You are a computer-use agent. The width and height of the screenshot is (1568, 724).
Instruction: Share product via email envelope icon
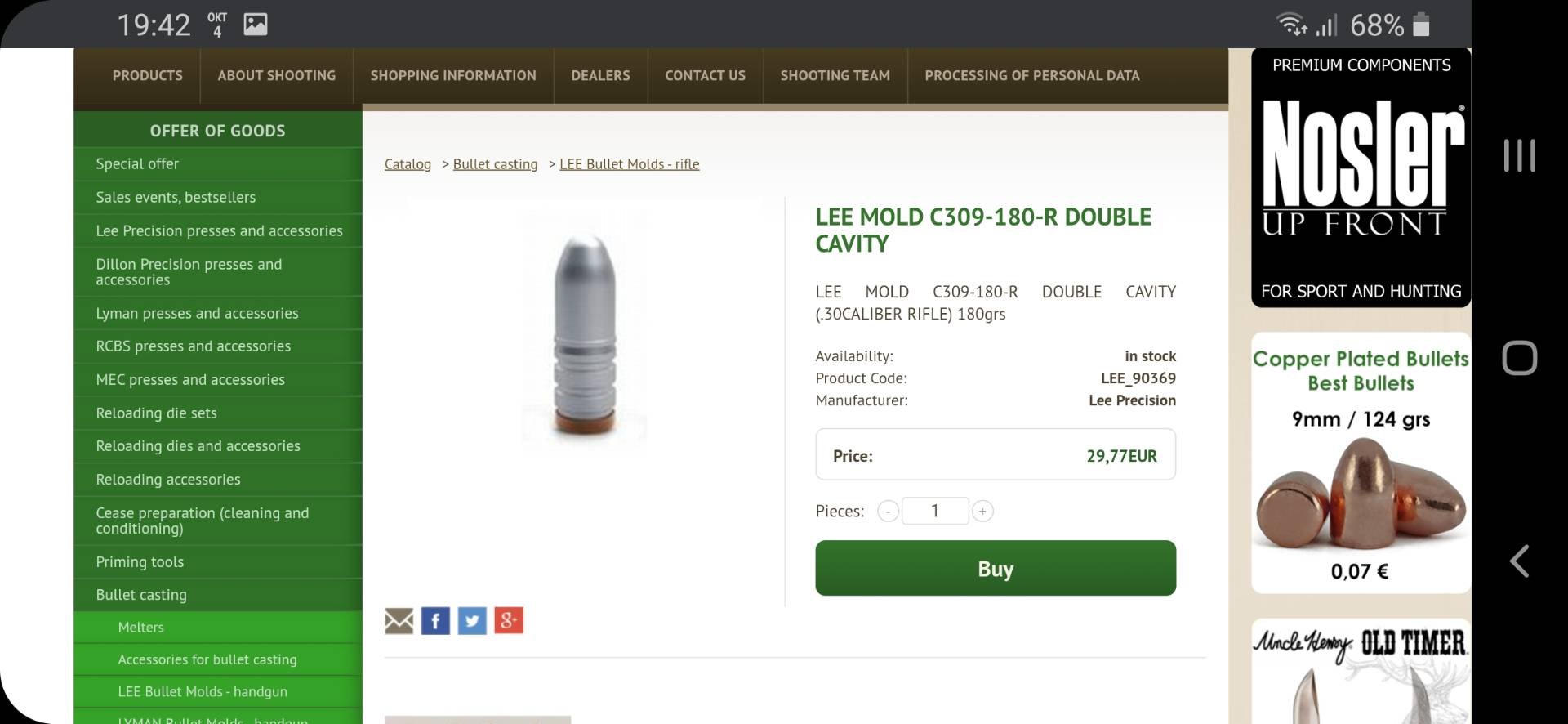[399, 621]
